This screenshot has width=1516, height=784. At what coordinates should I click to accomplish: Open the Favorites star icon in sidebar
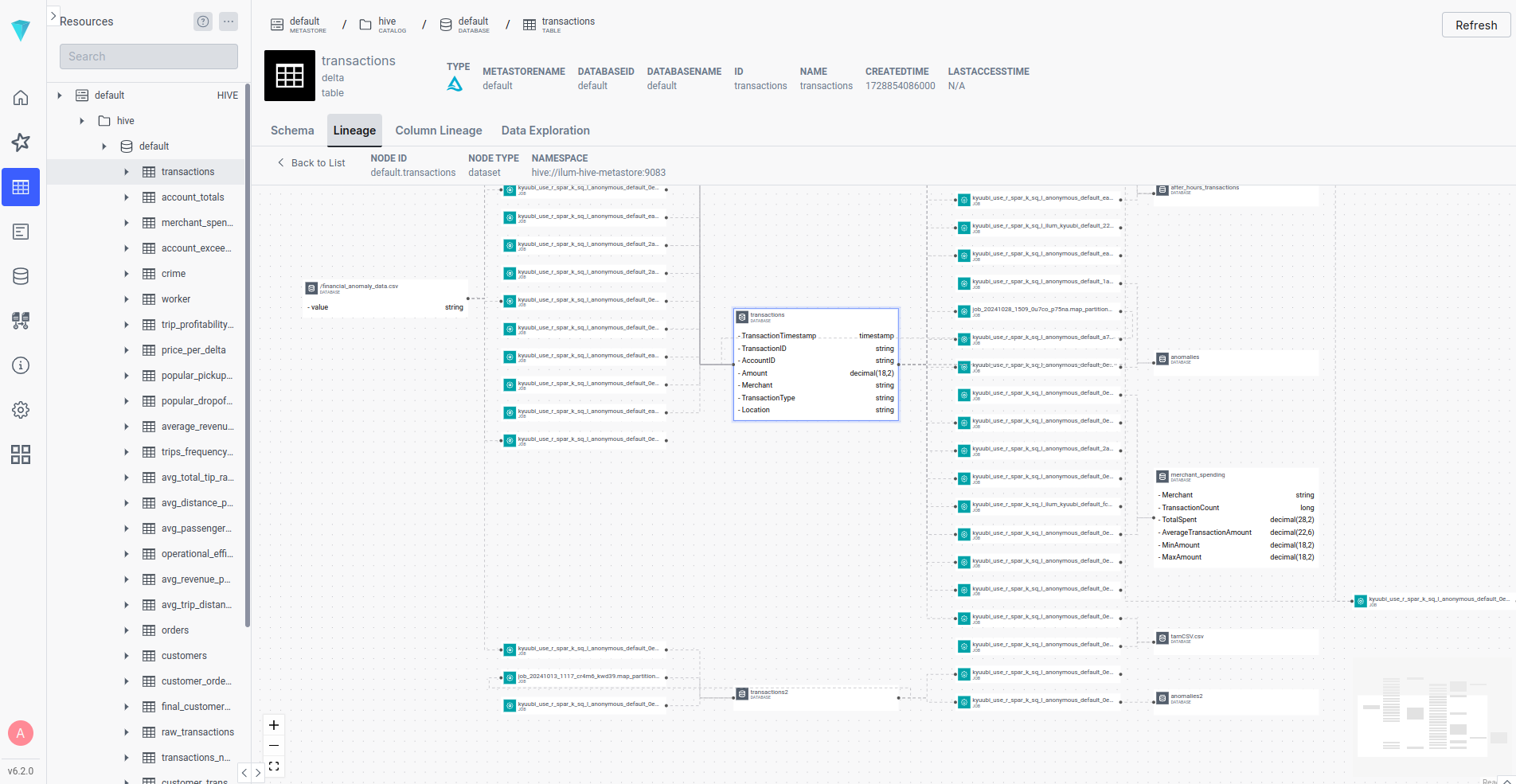(20, 142)
